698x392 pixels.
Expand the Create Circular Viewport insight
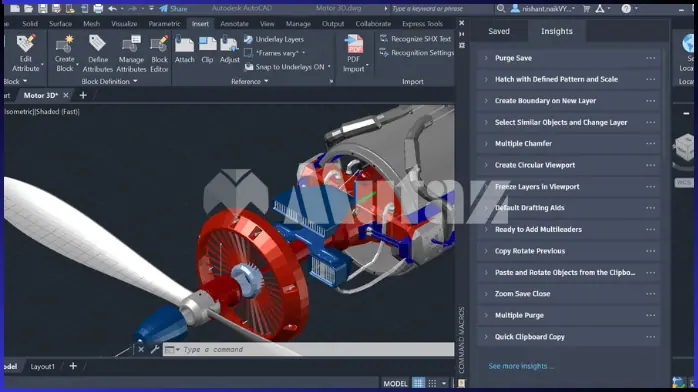[x=486, y=165]
